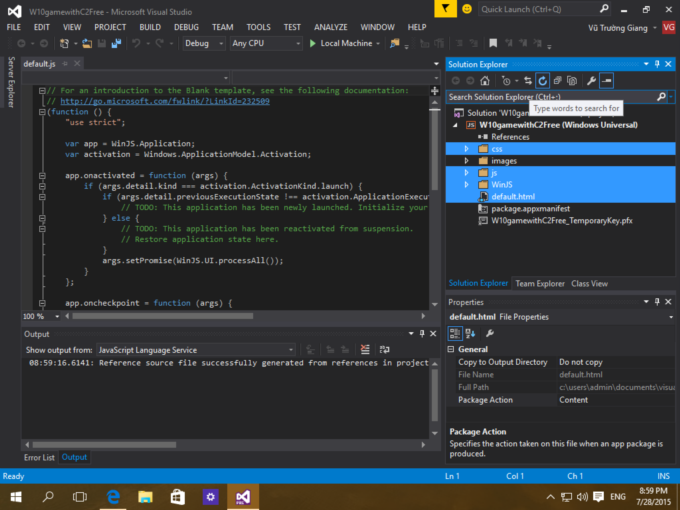The width and height of the screenshot is (680, 510).
Task: Toggle Word Wrap in Output window
Action: coord(384,350)
